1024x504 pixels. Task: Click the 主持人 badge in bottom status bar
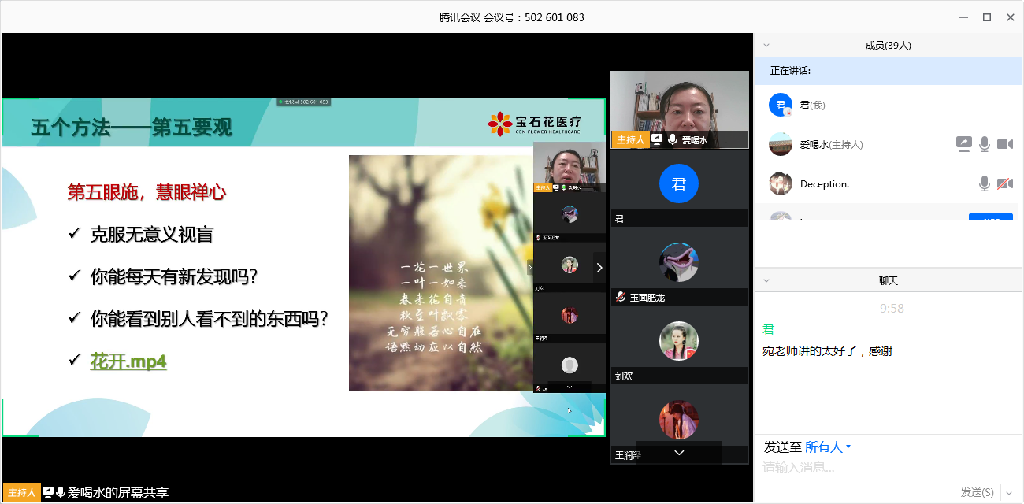point(22,493)
